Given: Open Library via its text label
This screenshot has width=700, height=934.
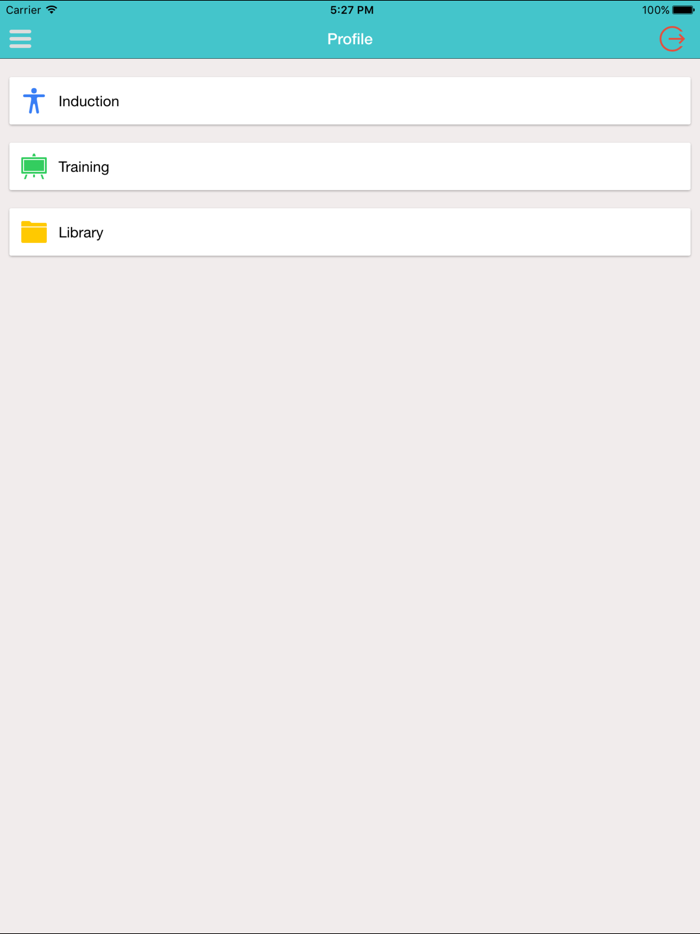Looking at the screenshot, I should click(x=80, y=232).
